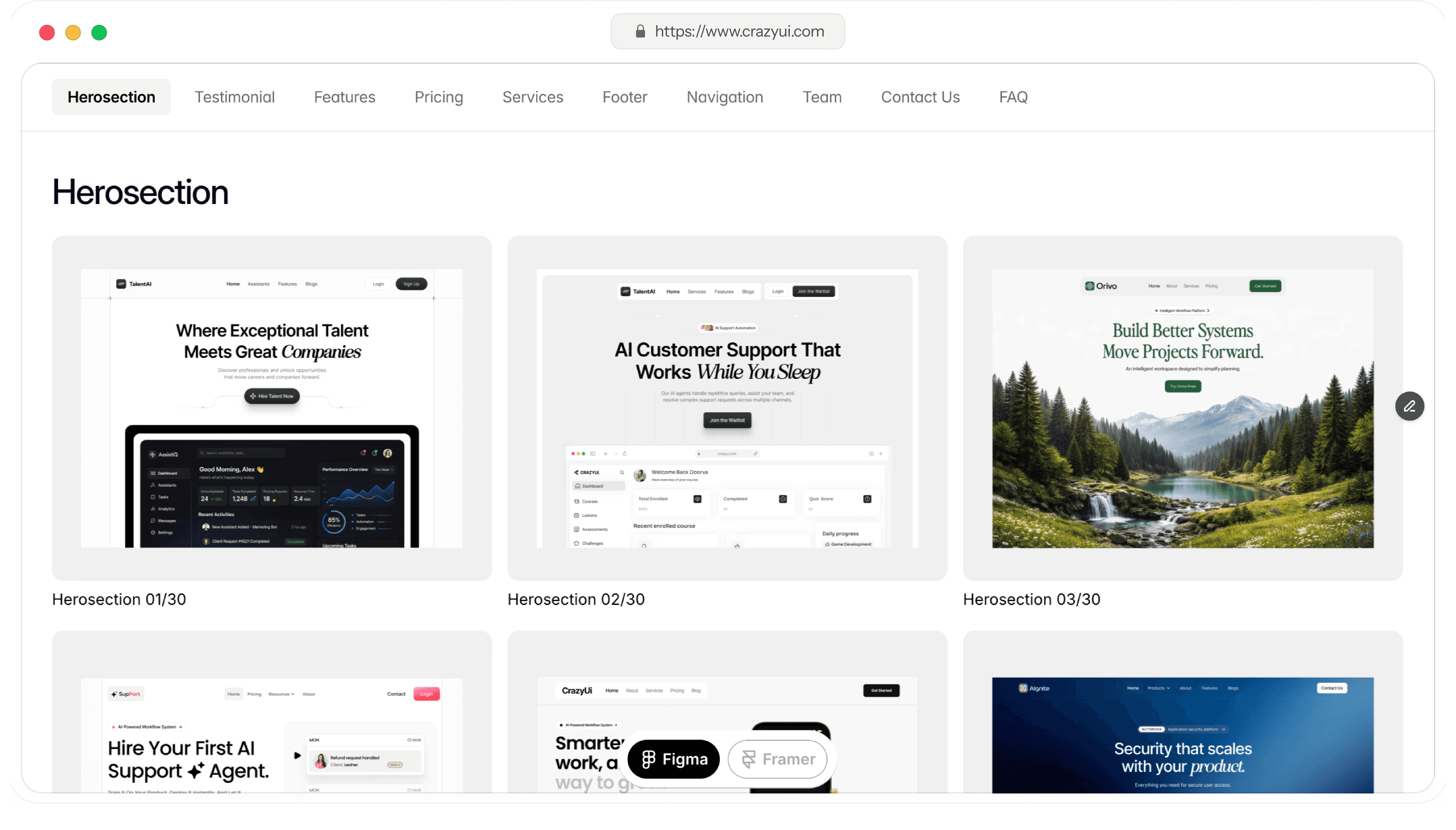Viewport: 1456px width, 830px height.
Task: Select the Footer tab
Action: coord(624,97)
